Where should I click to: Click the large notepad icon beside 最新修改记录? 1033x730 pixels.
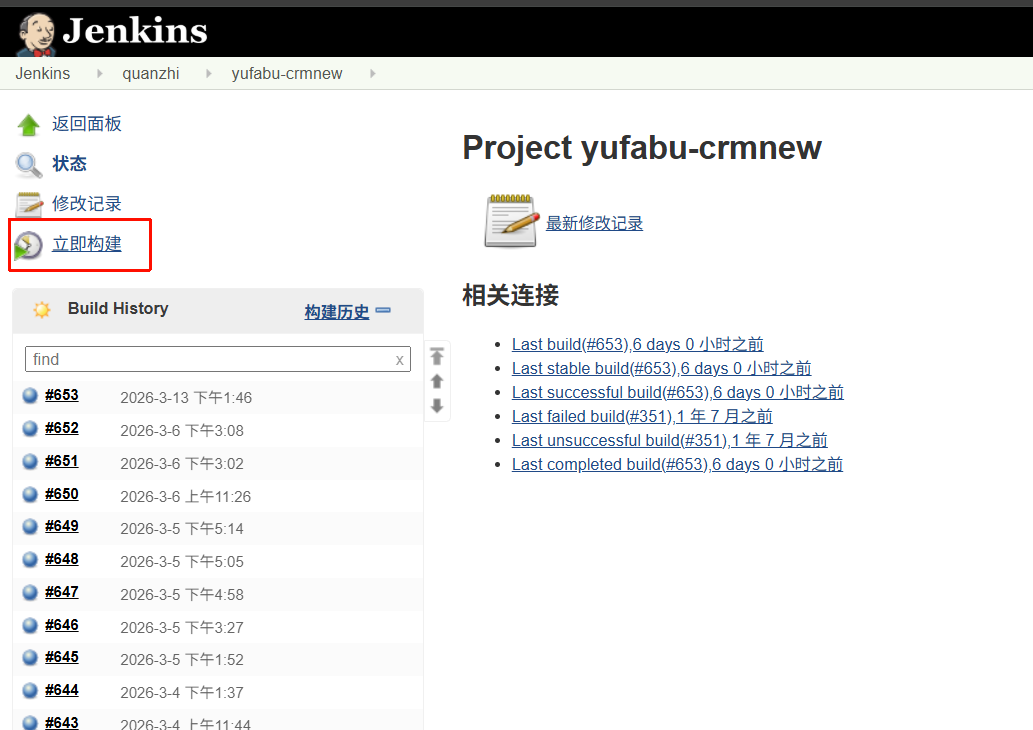(512, 221)
